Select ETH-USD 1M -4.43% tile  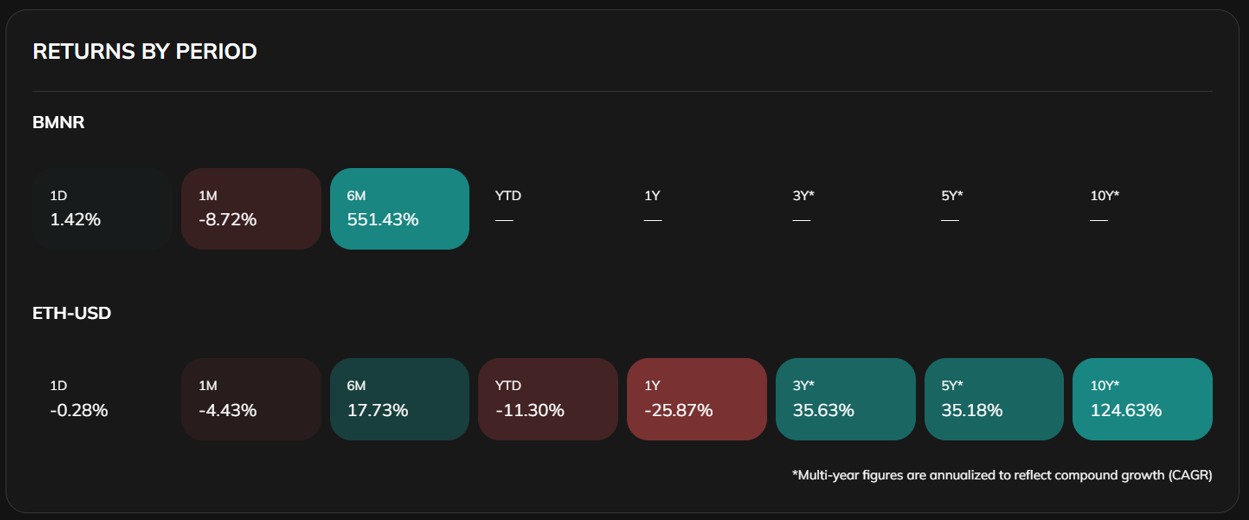pyautogui.click(x=251, y=399)
